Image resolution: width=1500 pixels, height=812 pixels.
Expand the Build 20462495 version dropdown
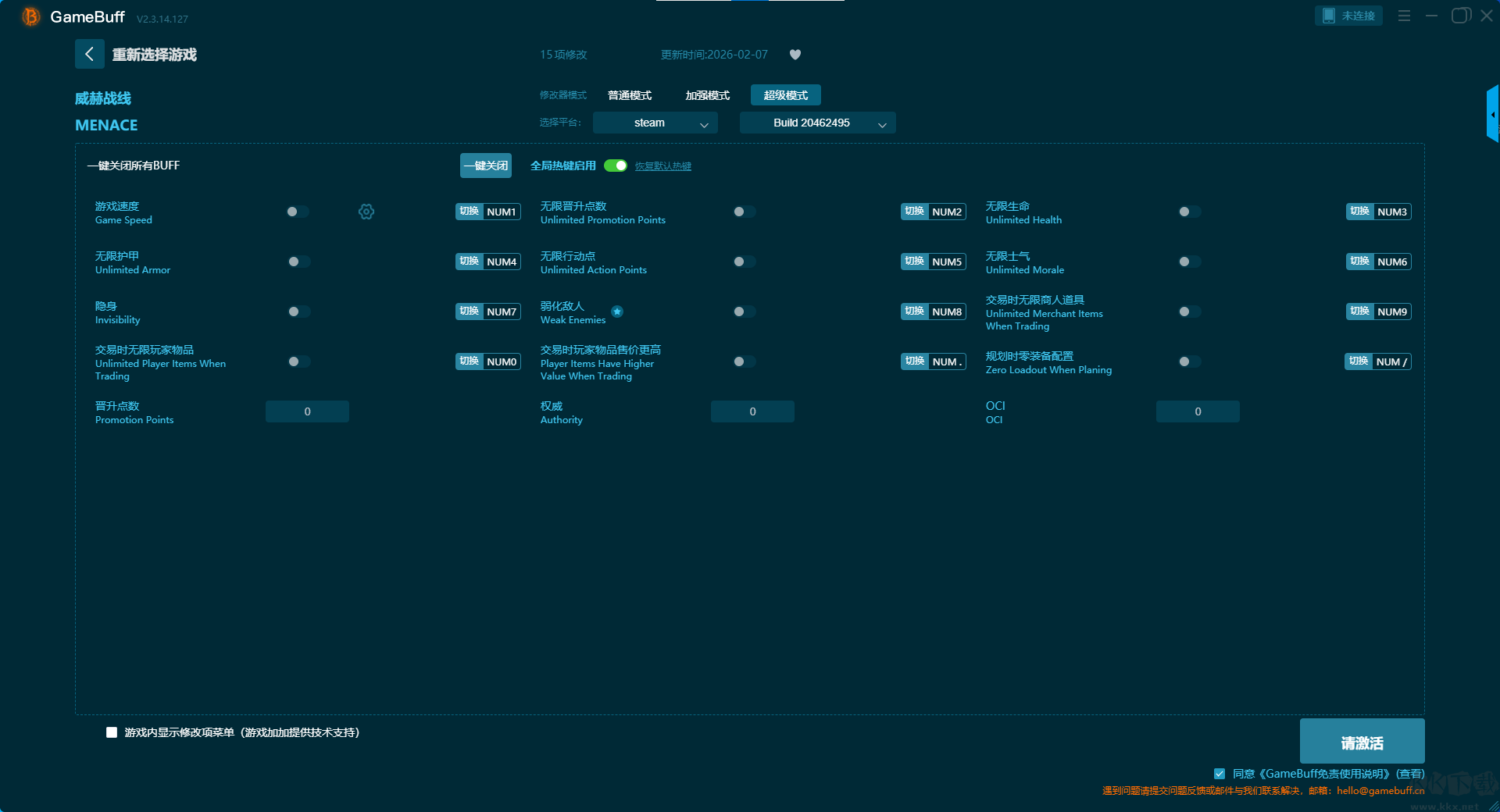(817, 123)
